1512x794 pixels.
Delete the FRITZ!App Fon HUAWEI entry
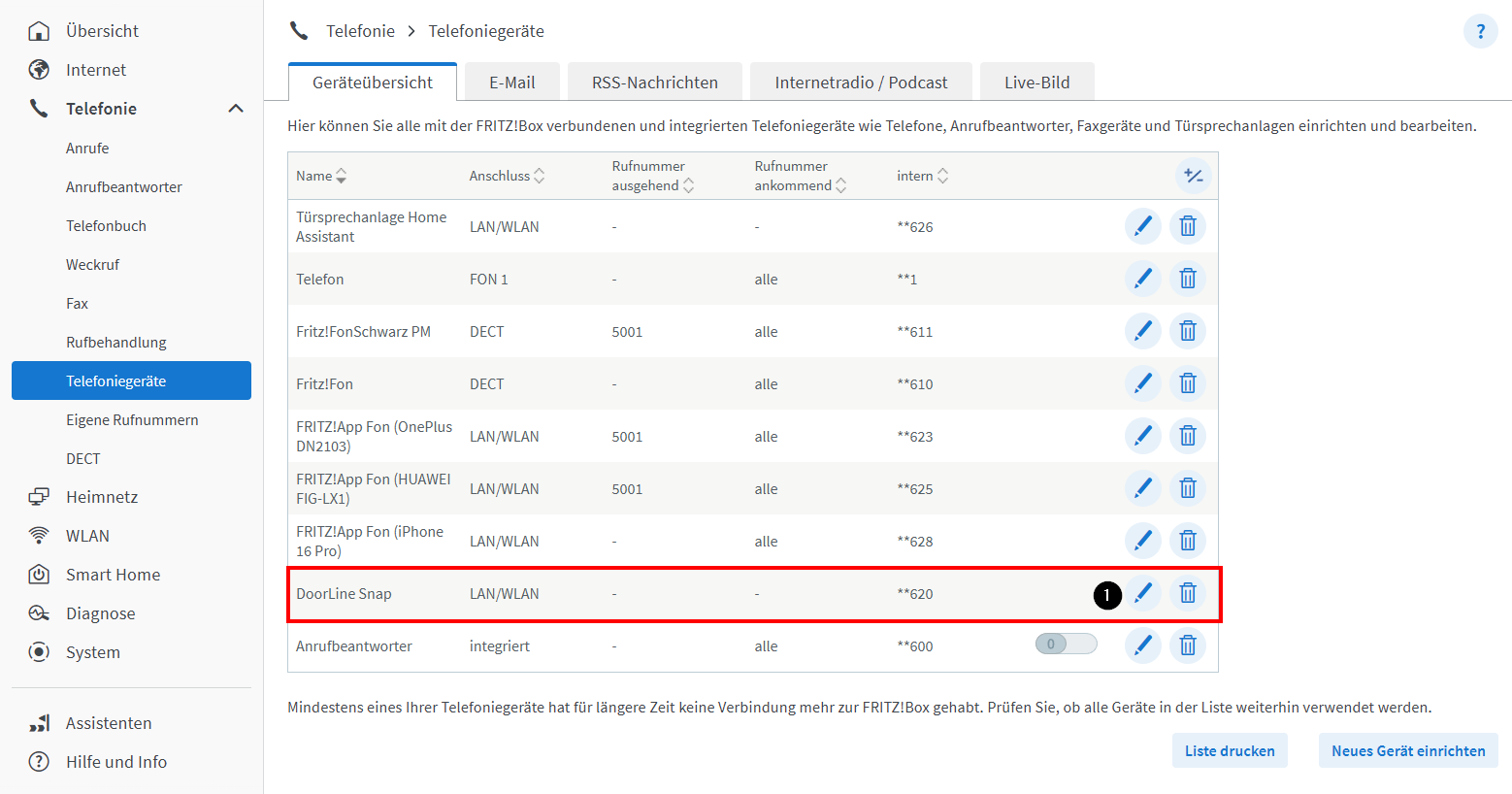pyautogui.click(x=1187, y=488)
